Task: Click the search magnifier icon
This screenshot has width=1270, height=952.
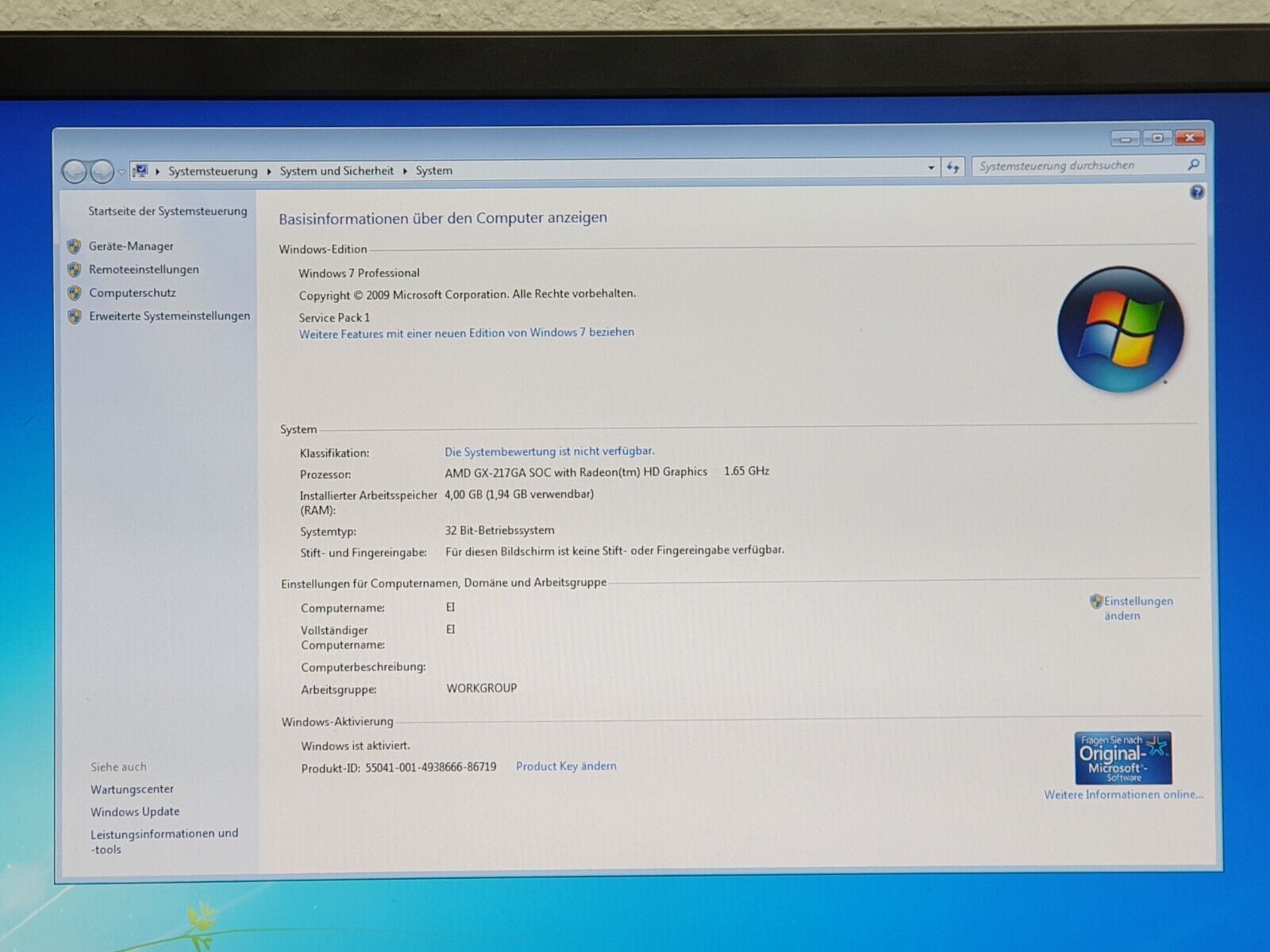Action: pyautogui.click(x=1193, y=165)
